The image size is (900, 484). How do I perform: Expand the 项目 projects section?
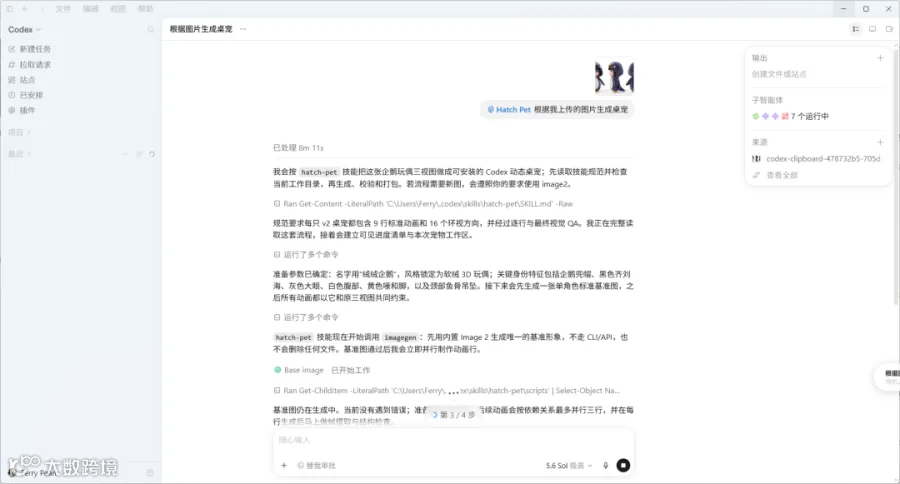tap(19, 132)
